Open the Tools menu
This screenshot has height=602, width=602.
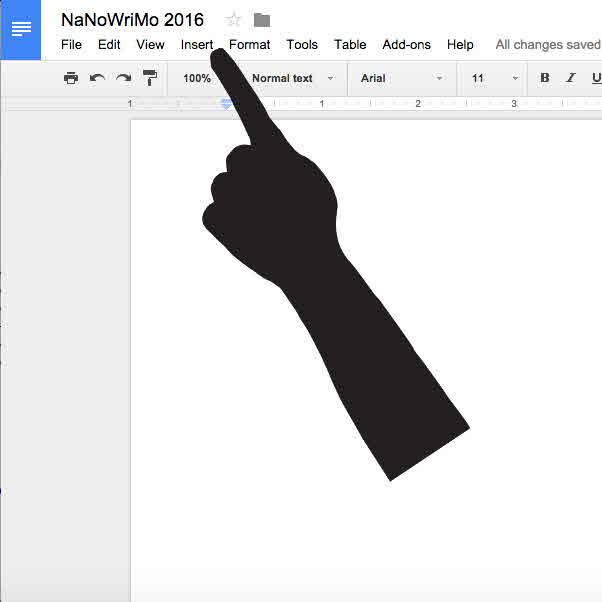[301, 45]
